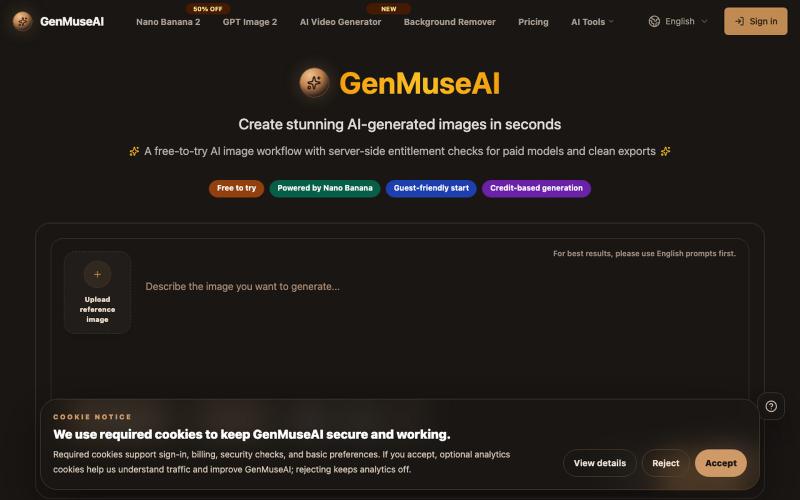
Task: Click the sign-in arrow icon
Action: point(739,21)
